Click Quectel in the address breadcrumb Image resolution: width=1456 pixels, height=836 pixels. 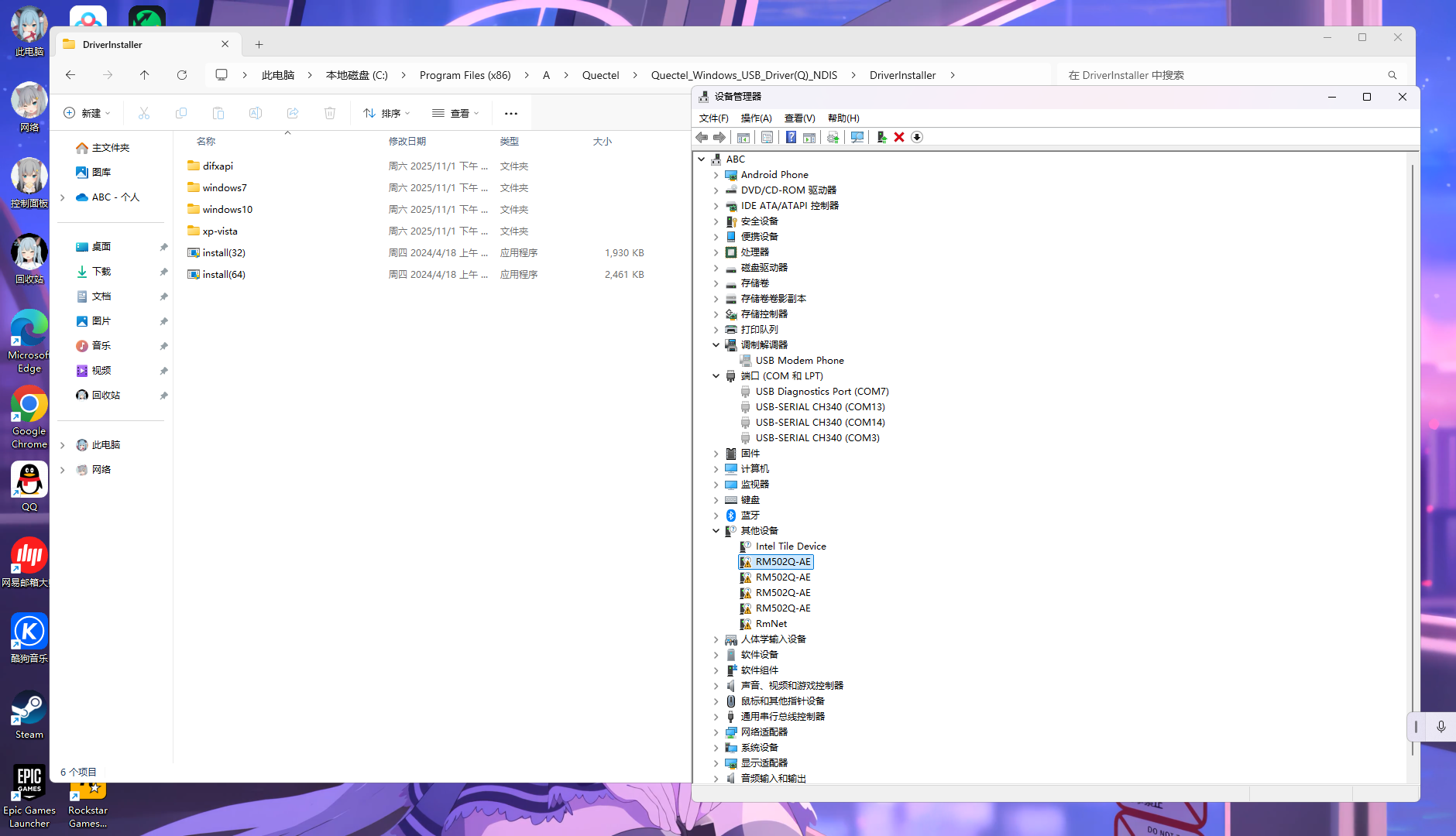(x=600, y=75)
